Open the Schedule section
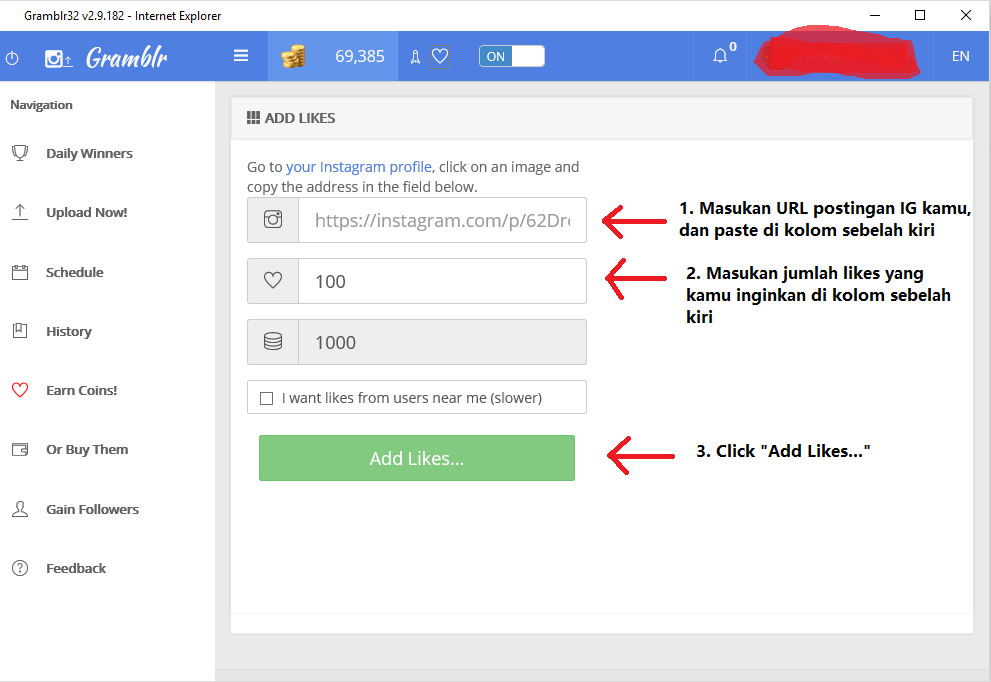The height and width of the screenshot is (682, 991). coord(75,272)
